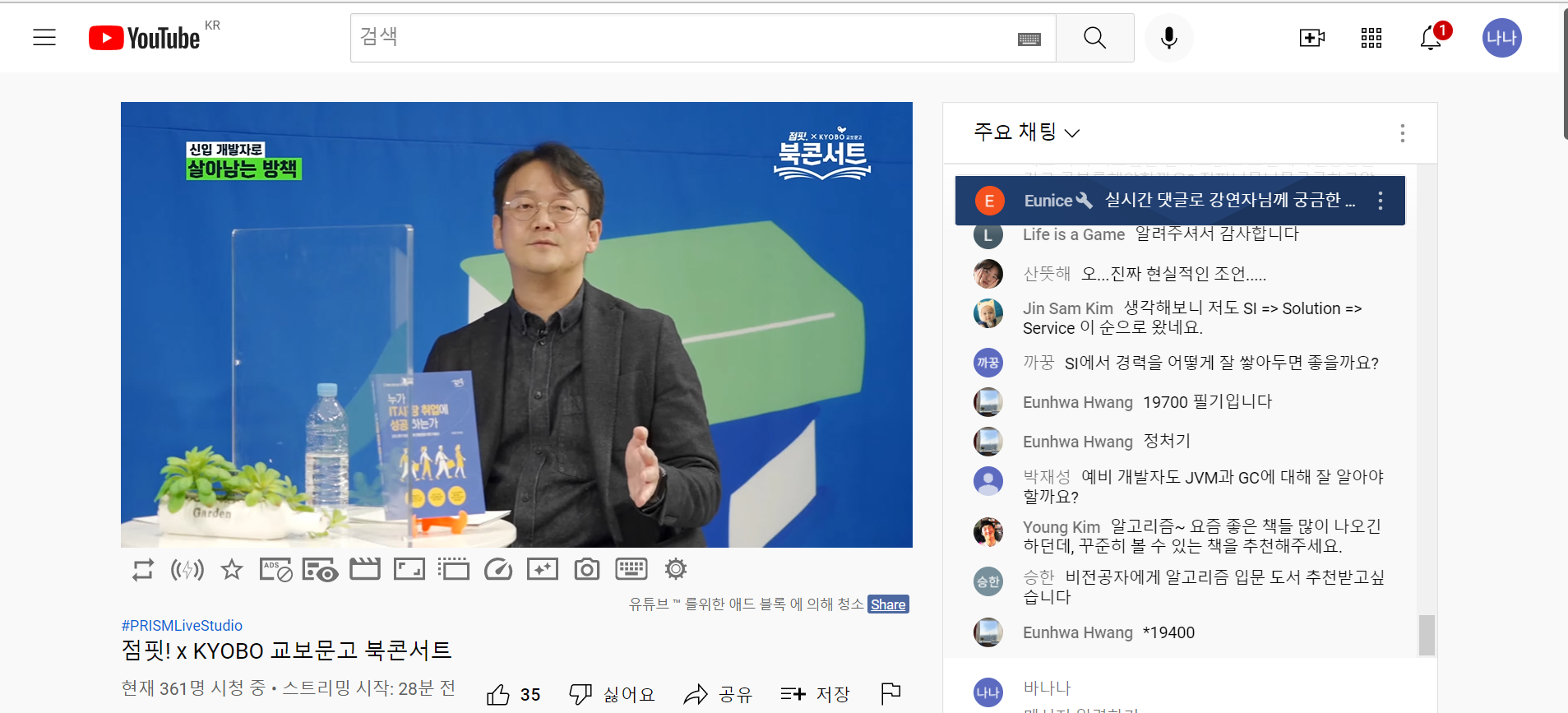
Task: Click the magnifier search button
Action: coord(1094,38)
